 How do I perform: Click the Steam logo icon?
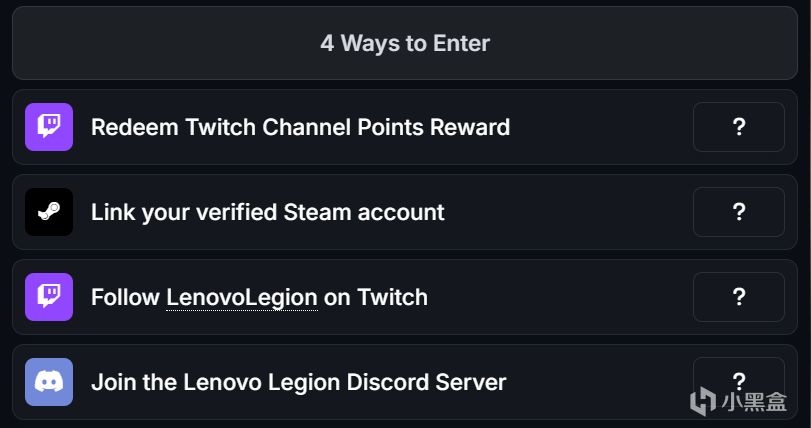point(49,212)
